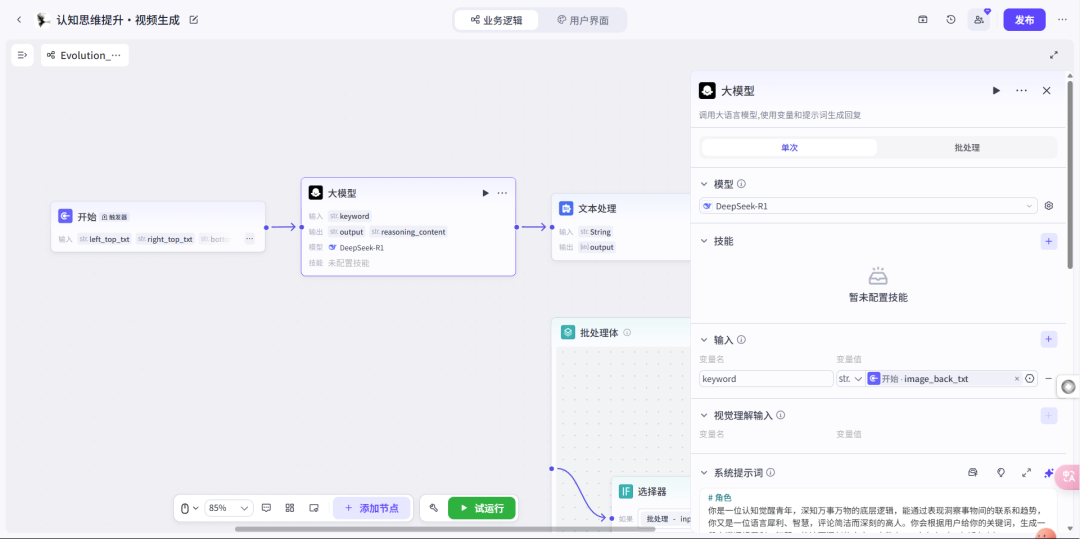1080x539 pixels.
Task: Collapse the 输入 section
Action: click(704, 339)
